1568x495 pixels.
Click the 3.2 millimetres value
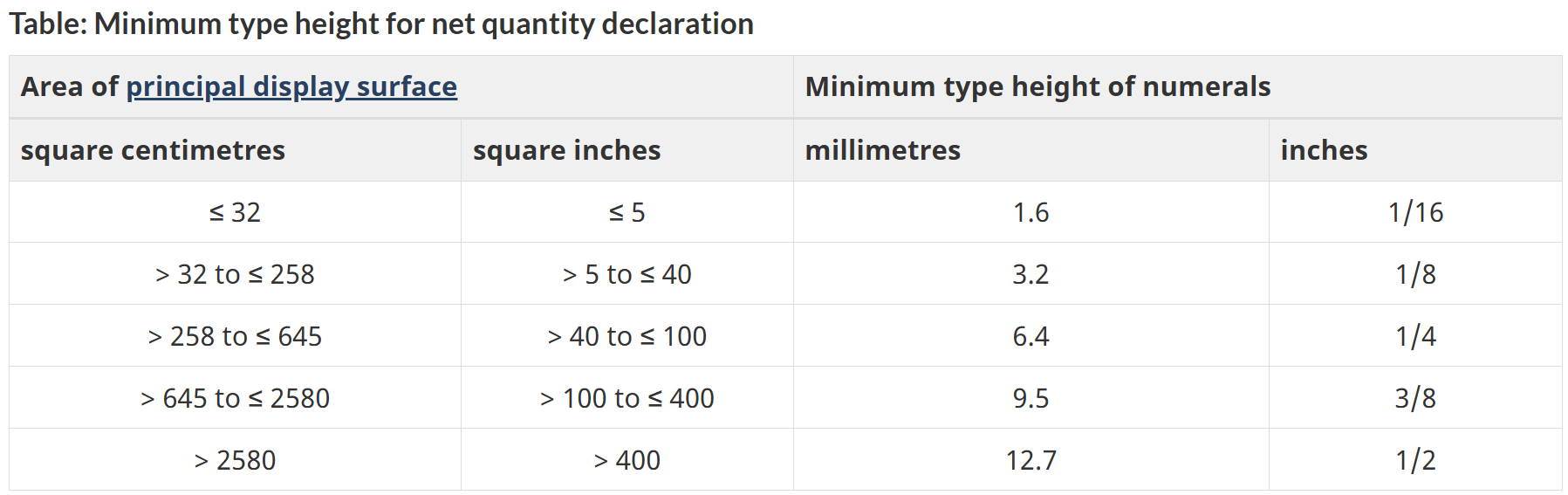[x=1030, y=274]
